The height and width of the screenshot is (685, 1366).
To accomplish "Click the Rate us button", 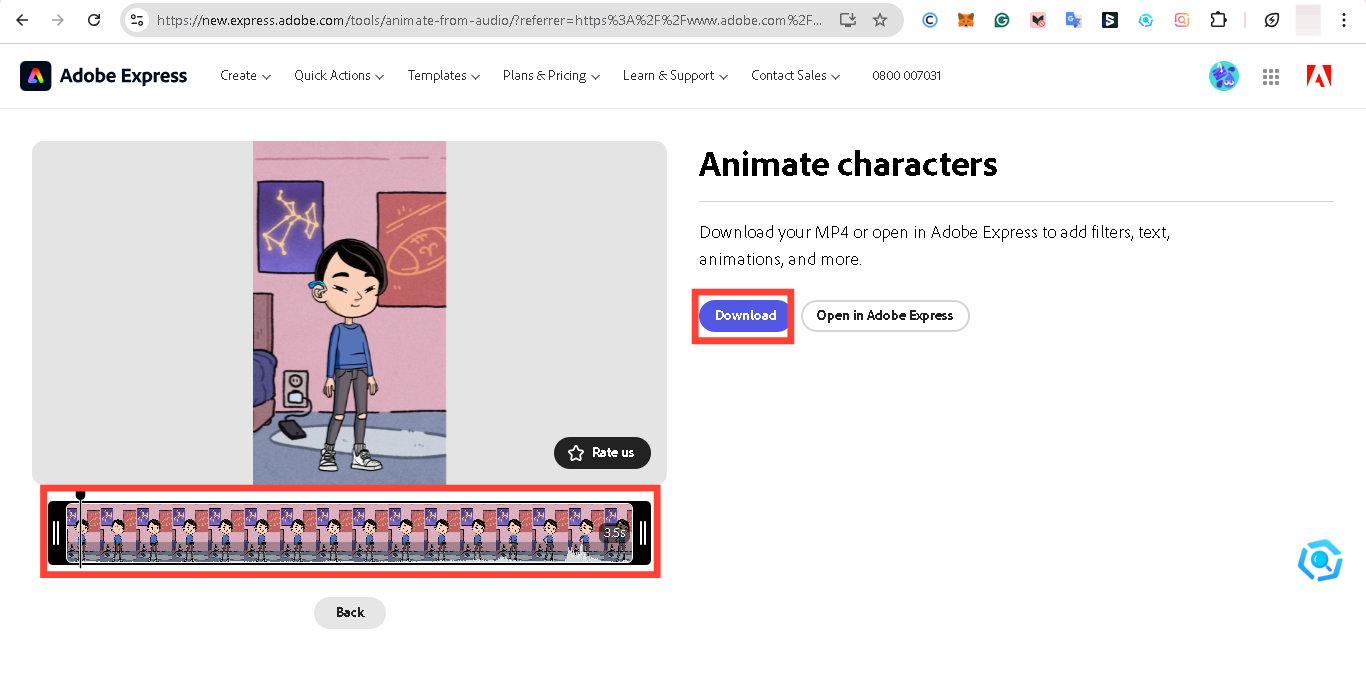I will coord(602,453).
